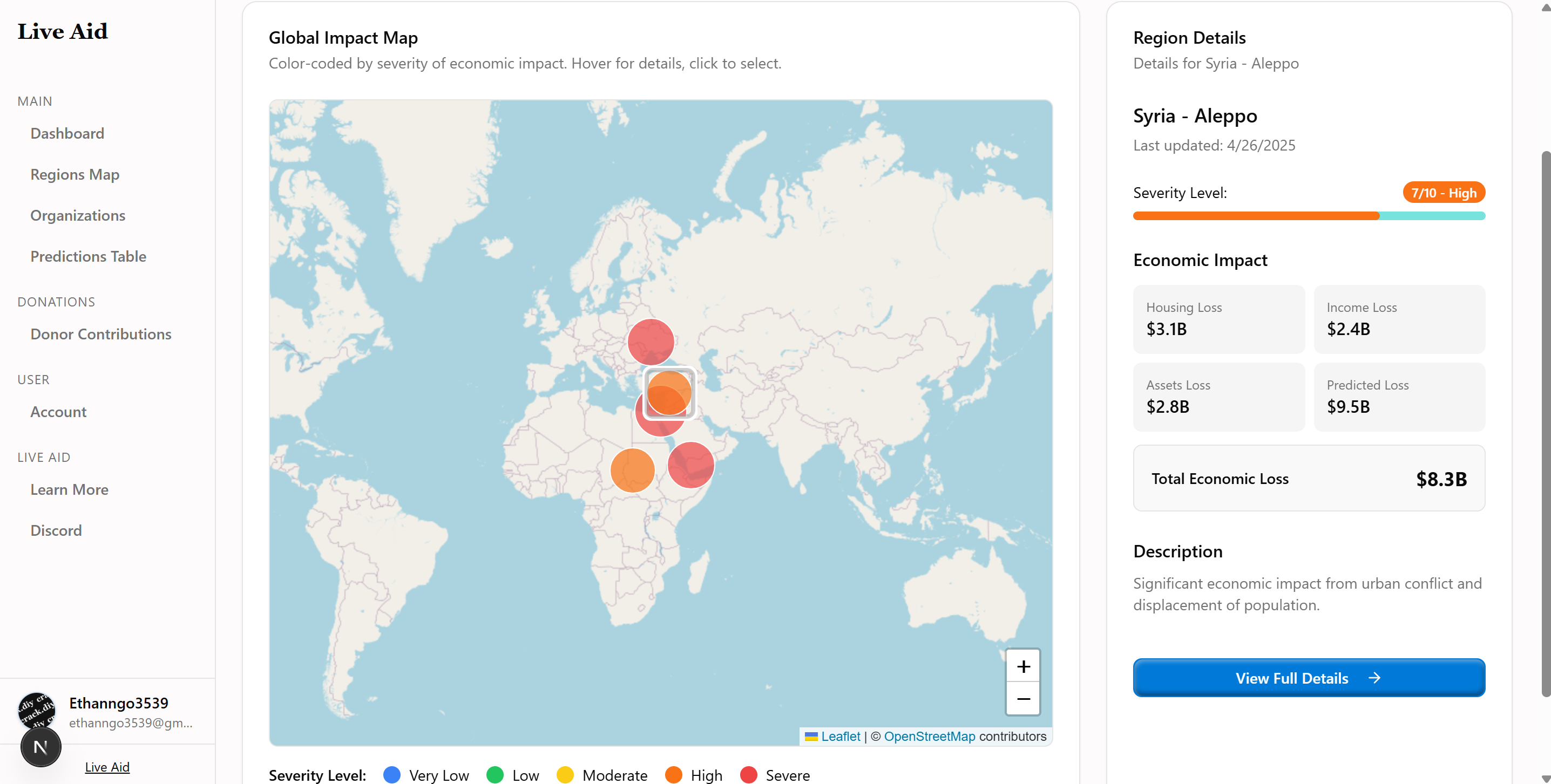Open Donor Contributions section
Screen dimensions: 1551x784
[x=101, y=334]
